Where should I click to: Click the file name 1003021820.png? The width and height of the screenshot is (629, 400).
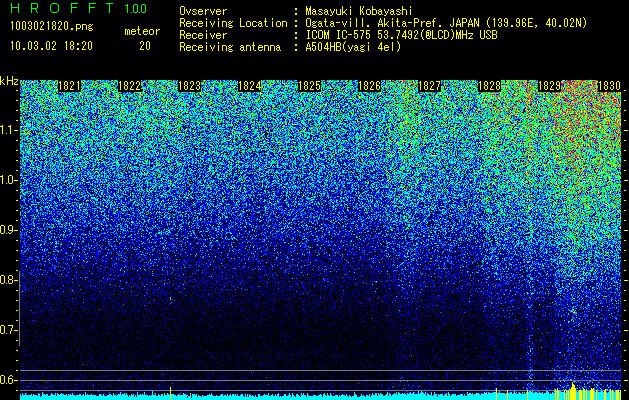click(x=52, y=27)
